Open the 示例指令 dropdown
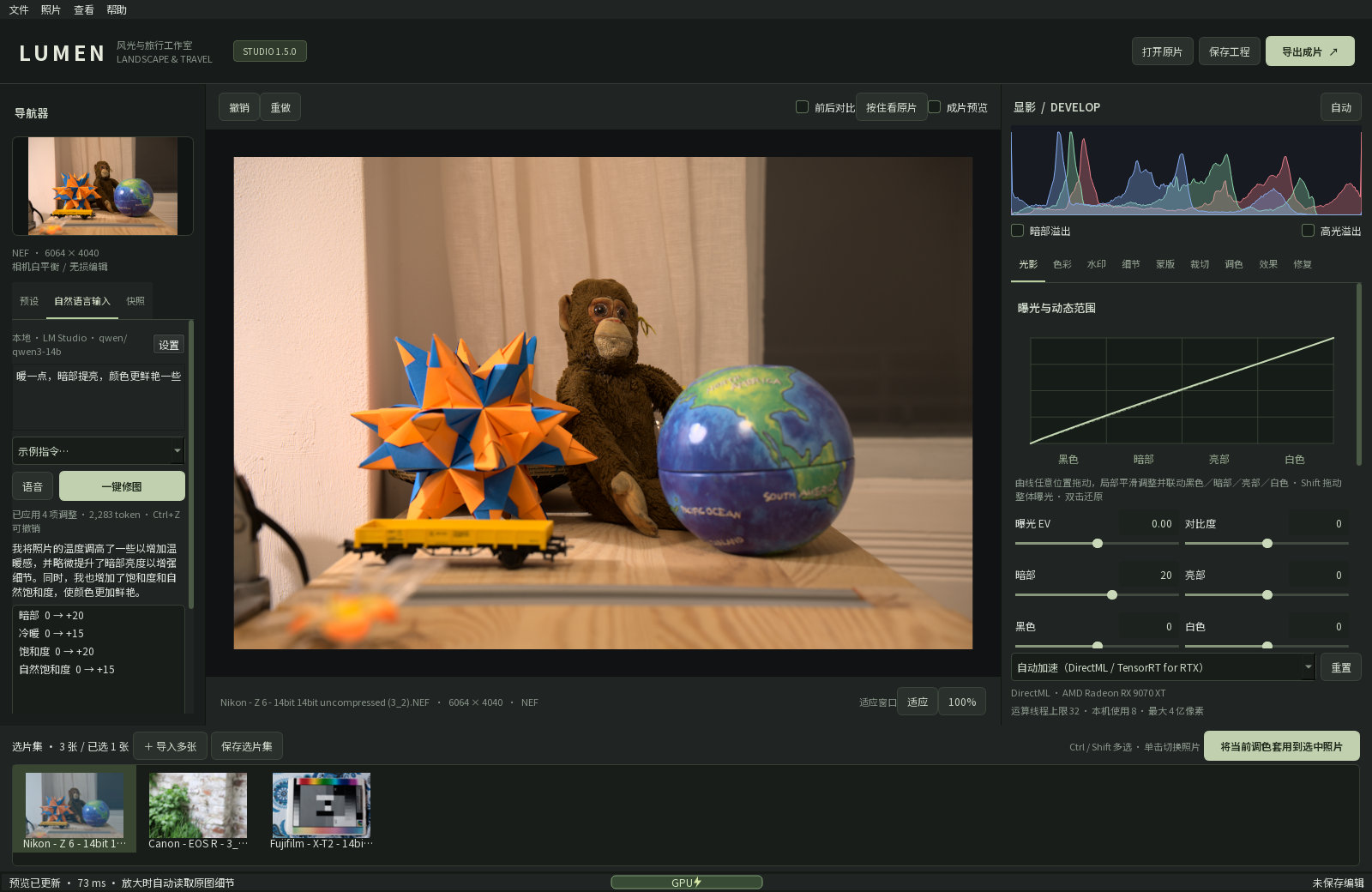Screen dimensions: 1372x892 (x=99, y=450)
